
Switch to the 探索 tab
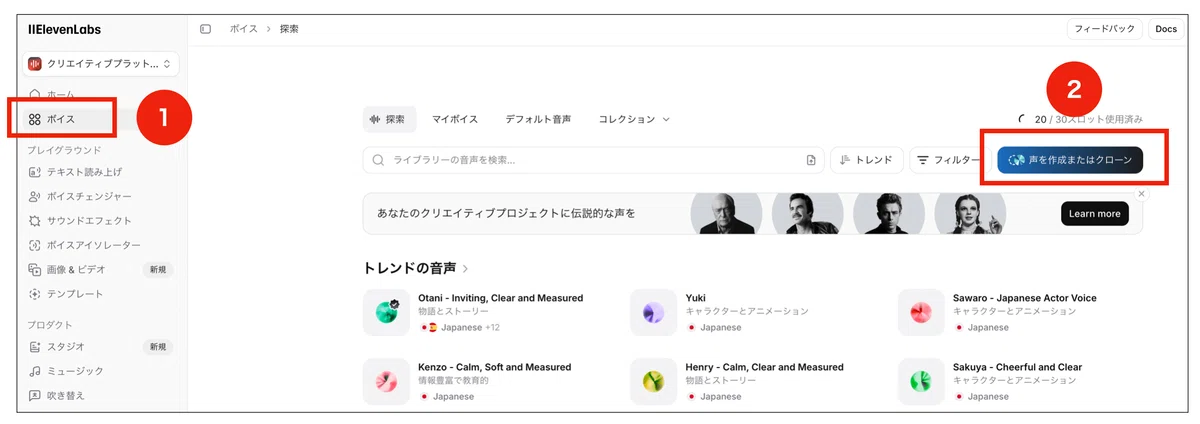388,119
